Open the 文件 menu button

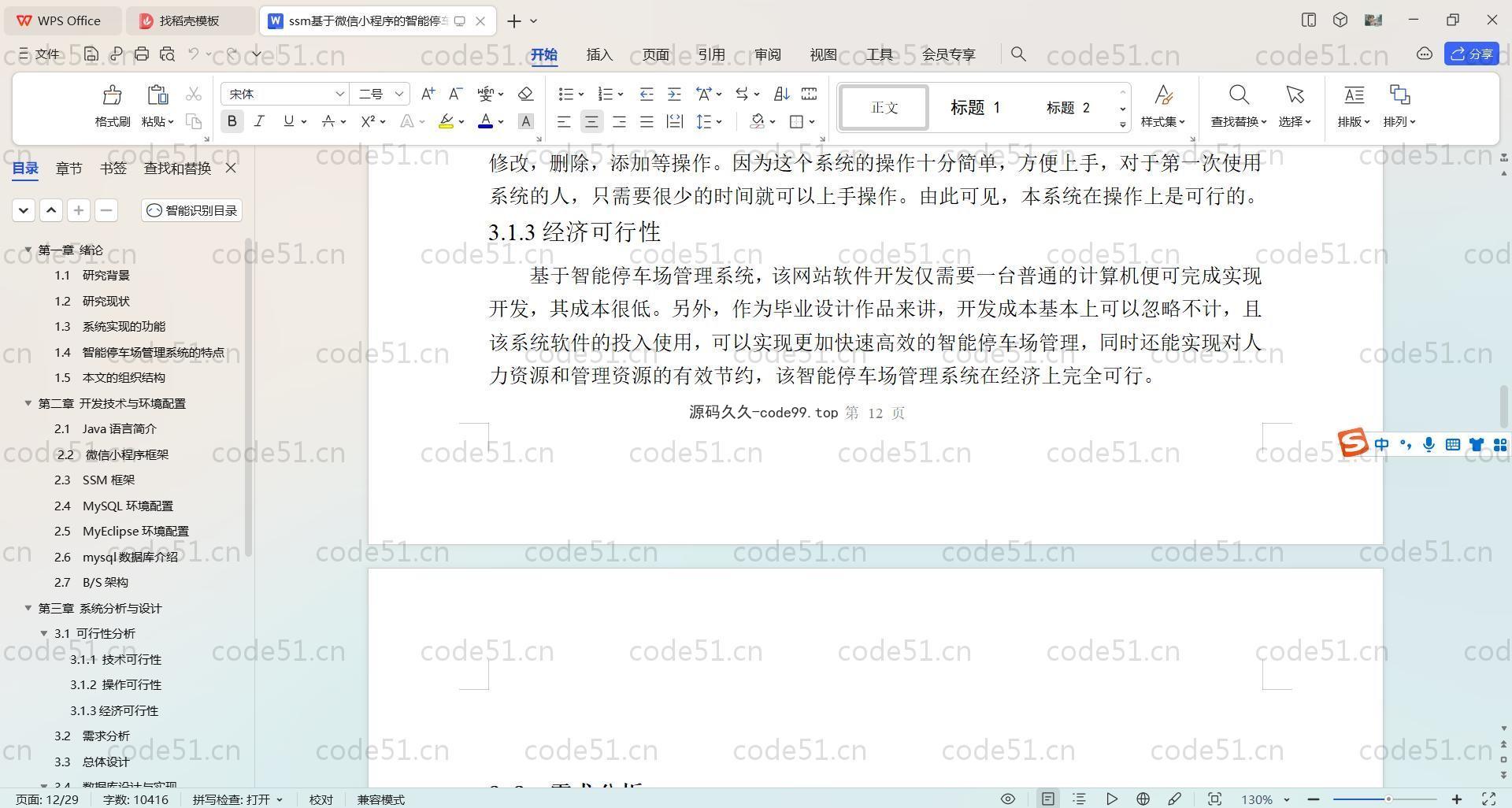tap(40, 54)
